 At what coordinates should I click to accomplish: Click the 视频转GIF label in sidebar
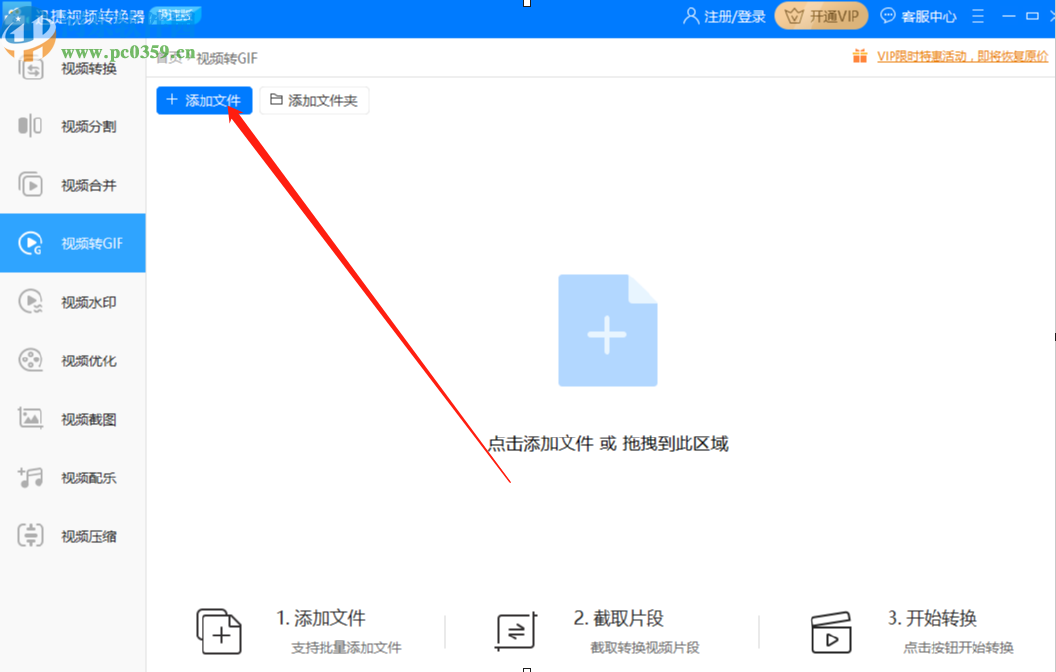92,244
